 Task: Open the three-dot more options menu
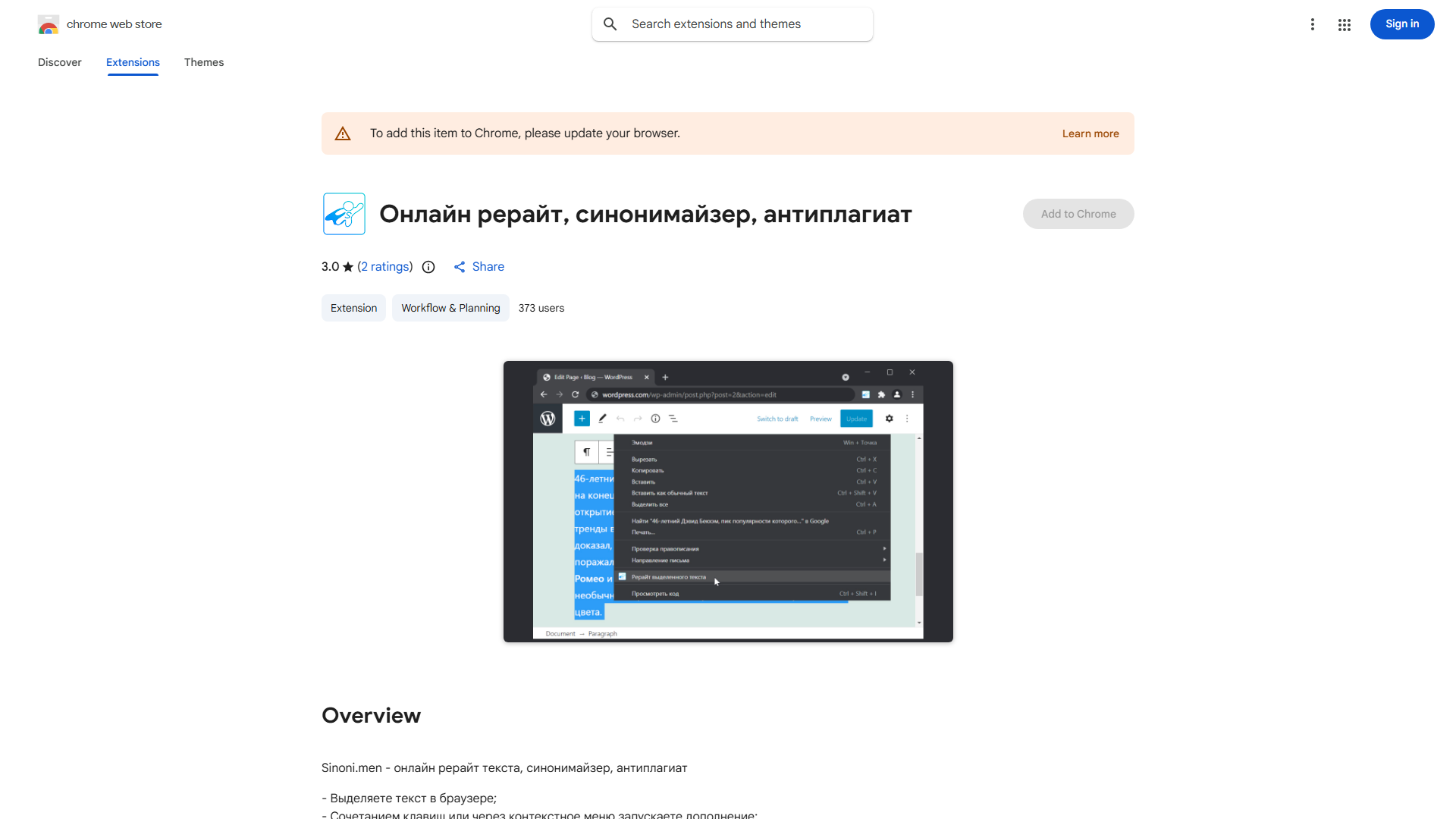tap(1312, 24)
